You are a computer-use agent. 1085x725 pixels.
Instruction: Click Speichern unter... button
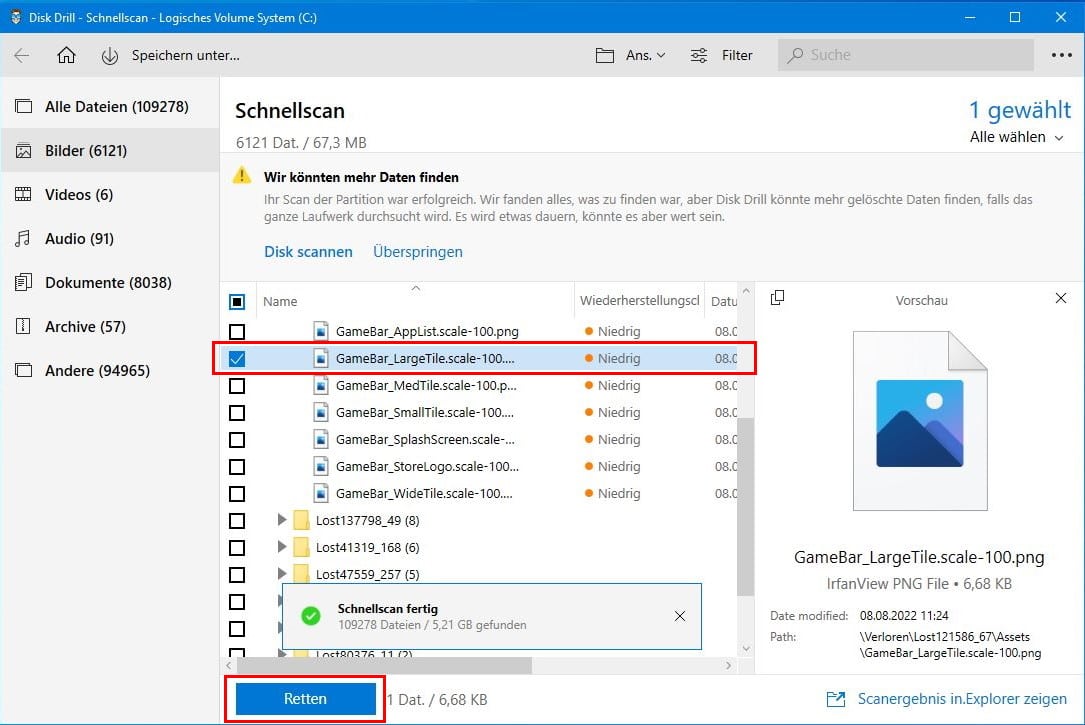[171, 55]
